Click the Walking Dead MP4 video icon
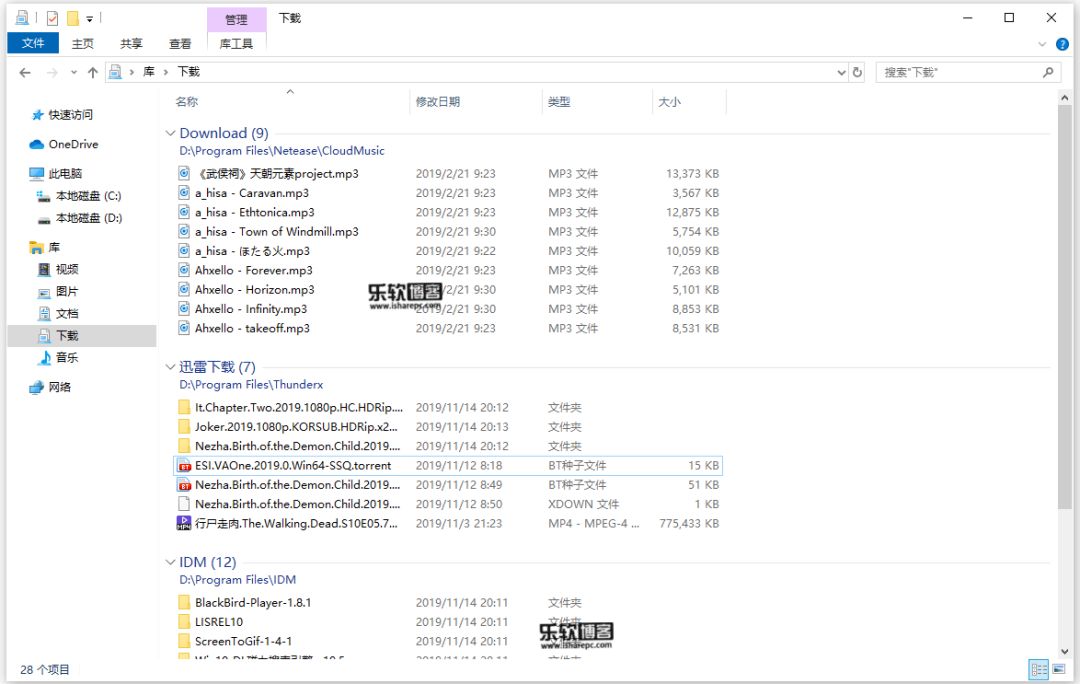The height and width of the screenshot is (684, 1080). point(184,524)
